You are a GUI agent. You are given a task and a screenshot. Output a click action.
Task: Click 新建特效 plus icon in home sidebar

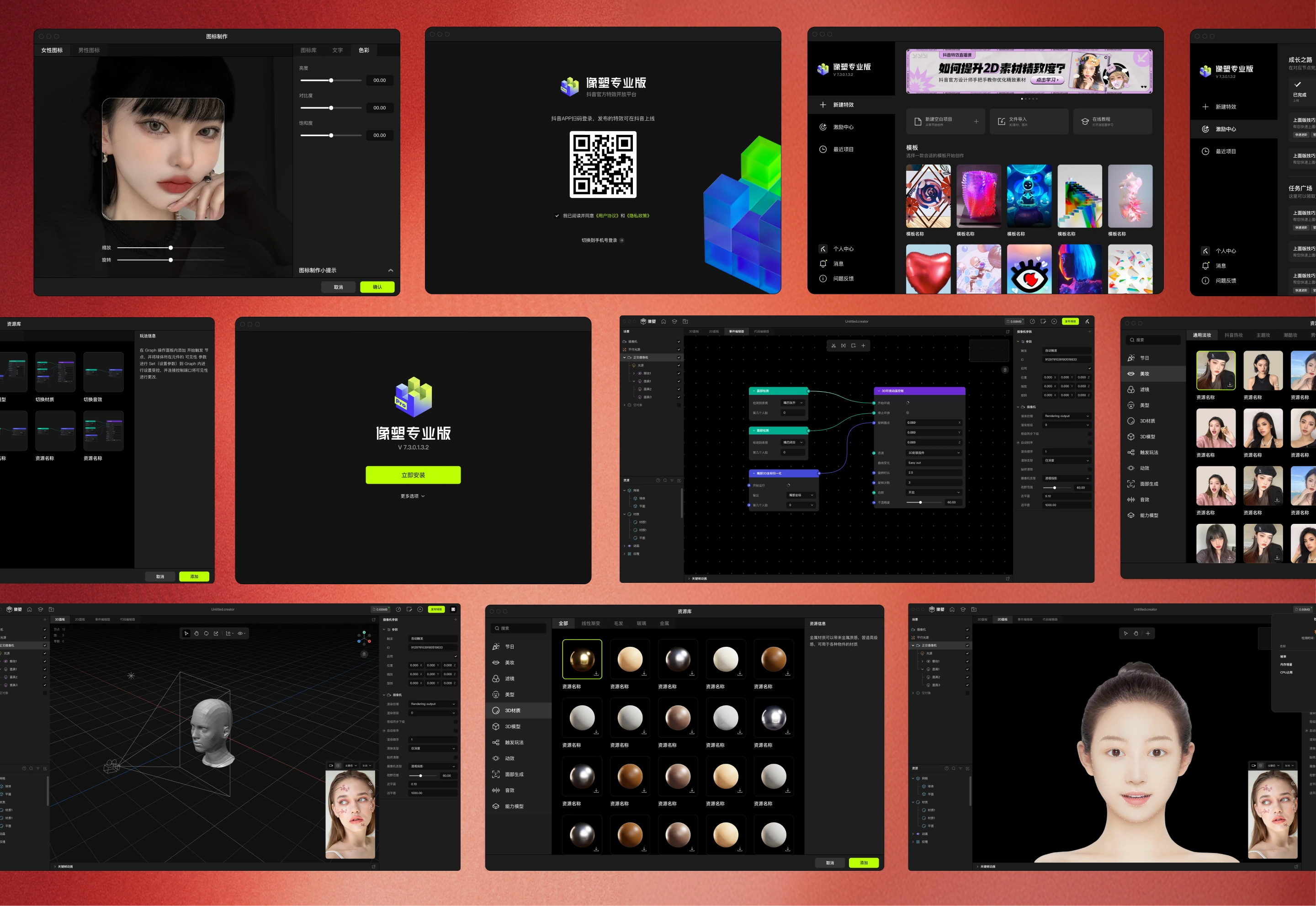tap(822, 105)
